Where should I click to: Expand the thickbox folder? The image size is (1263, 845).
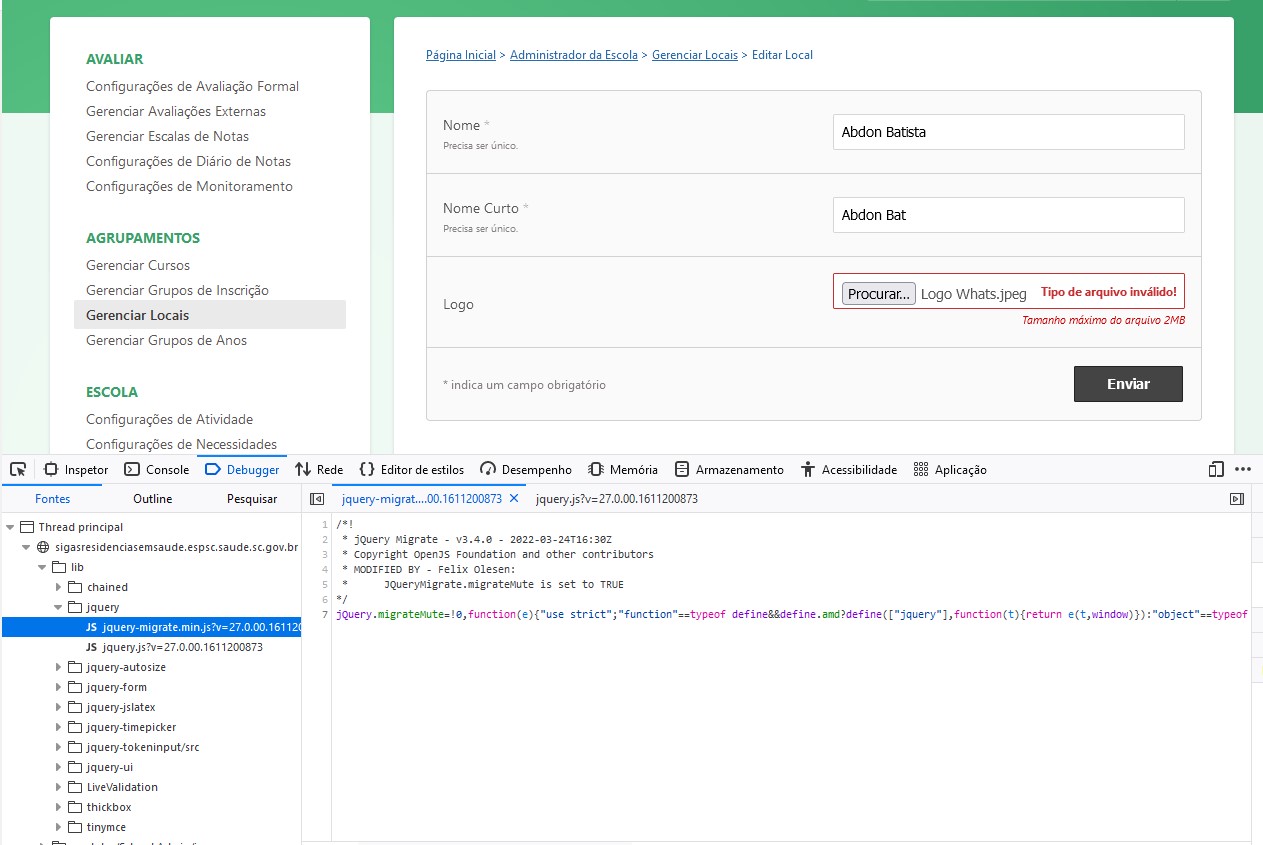pos(58,807)
